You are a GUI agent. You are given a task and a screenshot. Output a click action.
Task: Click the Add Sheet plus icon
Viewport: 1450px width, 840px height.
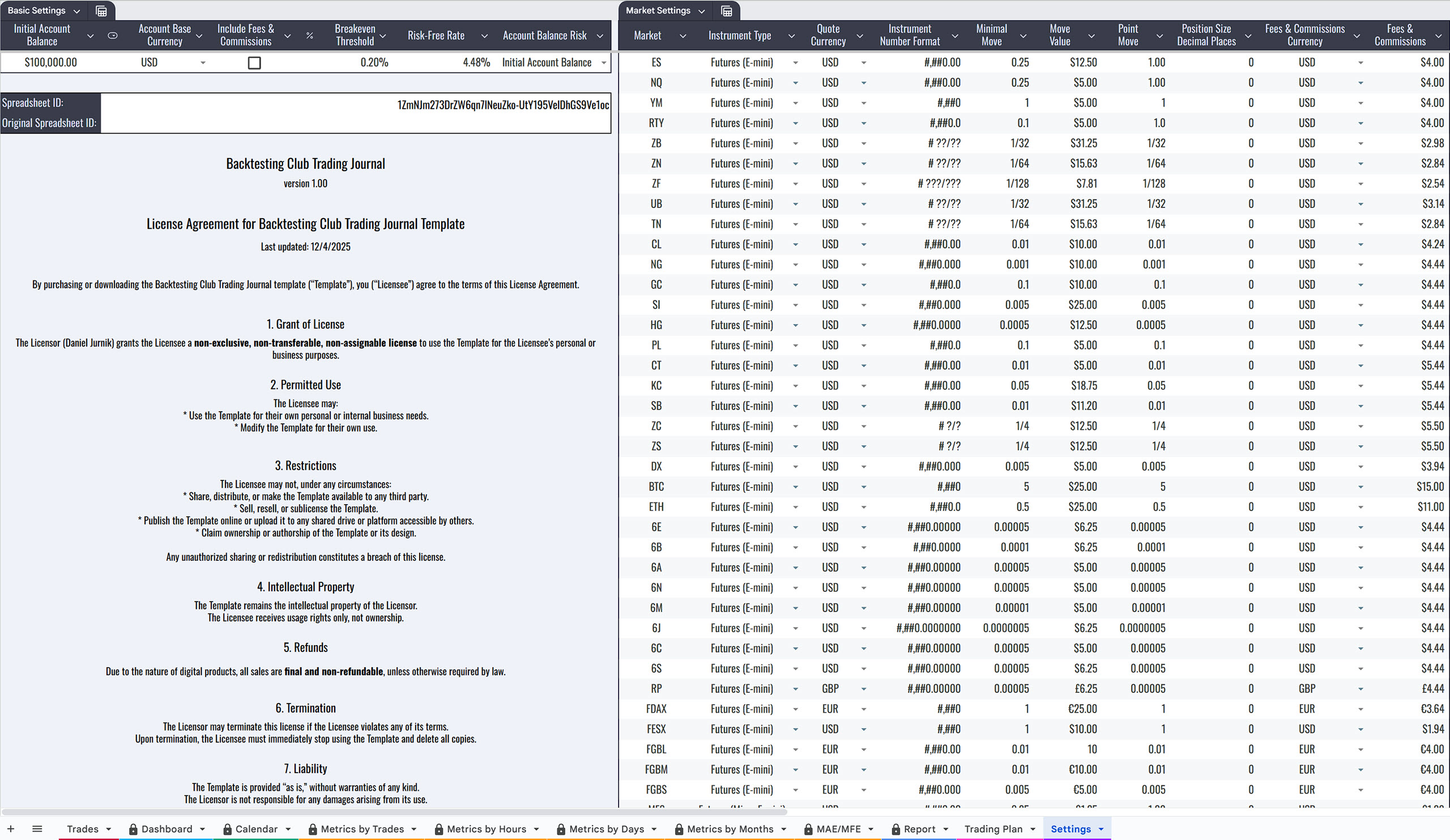click(10, 829)
